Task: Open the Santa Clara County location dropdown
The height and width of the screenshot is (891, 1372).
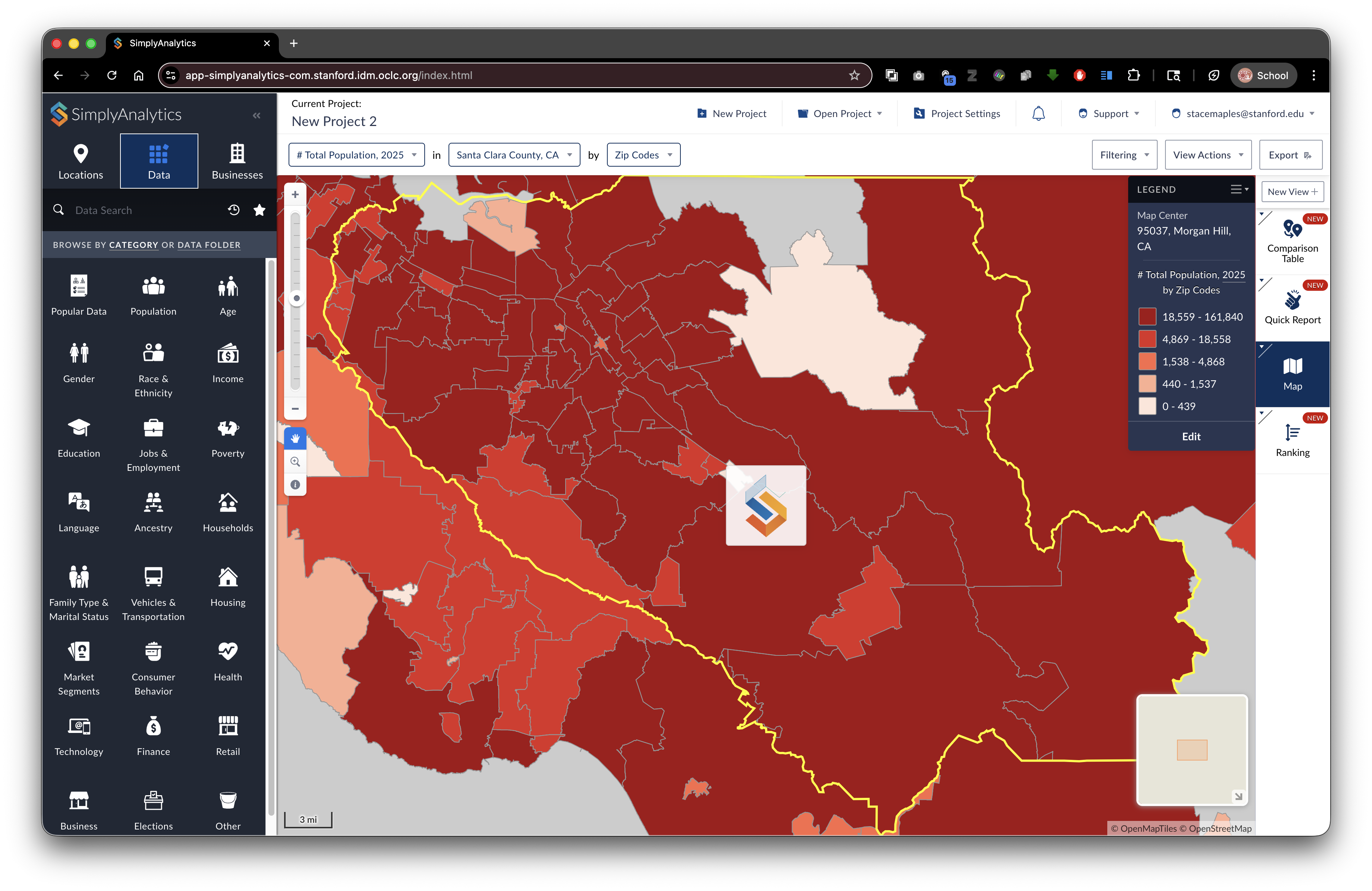Action: 514,155
